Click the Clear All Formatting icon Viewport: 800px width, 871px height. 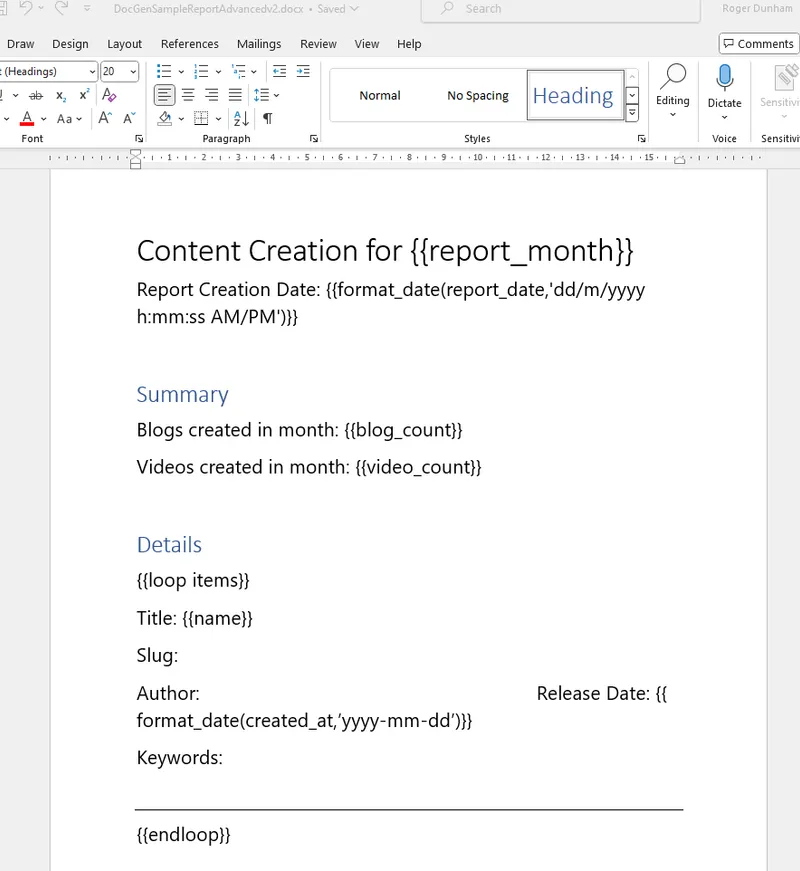[110, 95]
